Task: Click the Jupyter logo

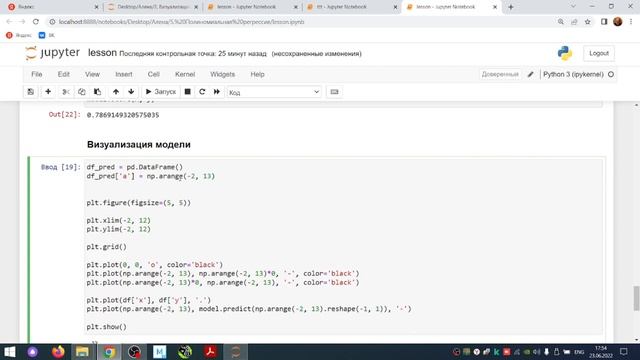Action: [52, 53]
